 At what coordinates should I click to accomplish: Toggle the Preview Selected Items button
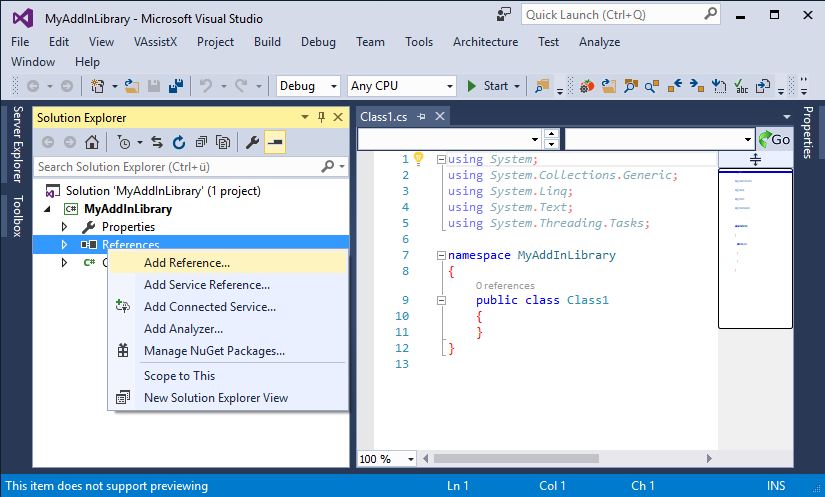[x=274, y=142]
